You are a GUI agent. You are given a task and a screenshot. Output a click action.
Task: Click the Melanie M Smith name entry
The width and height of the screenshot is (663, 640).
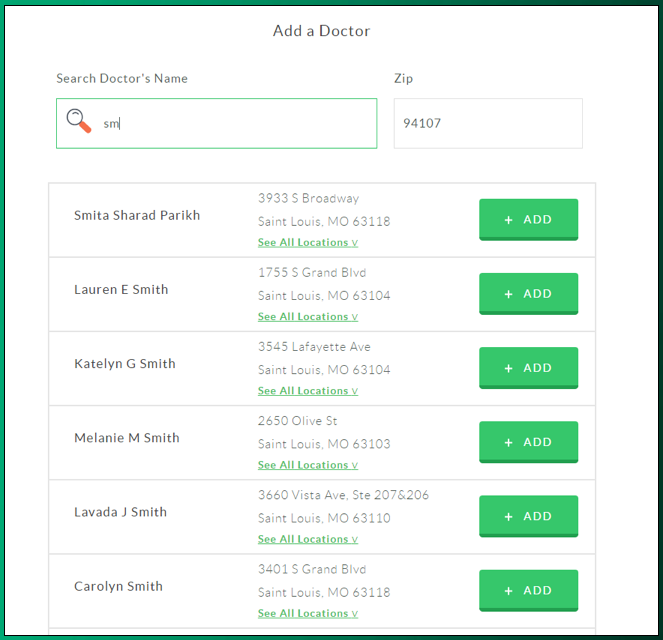[127, 438]
